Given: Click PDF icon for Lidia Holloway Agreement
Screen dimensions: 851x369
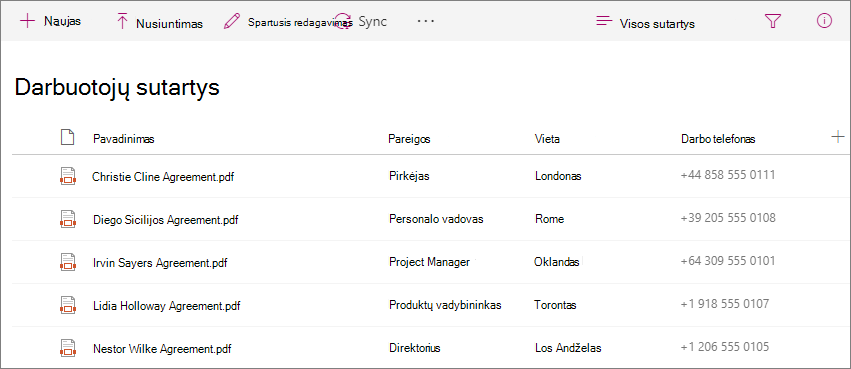Looking at the screenshot, I should 67,305.
